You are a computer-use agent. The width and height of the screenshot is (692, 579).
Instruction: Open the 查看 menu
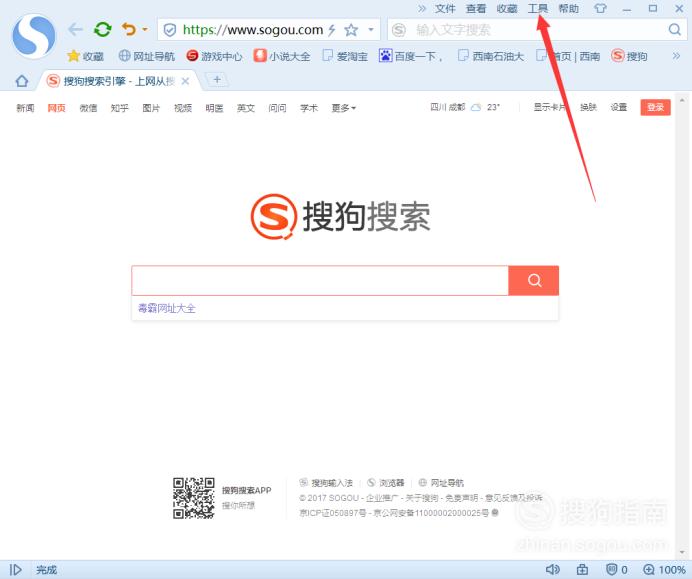click(476, 8)
